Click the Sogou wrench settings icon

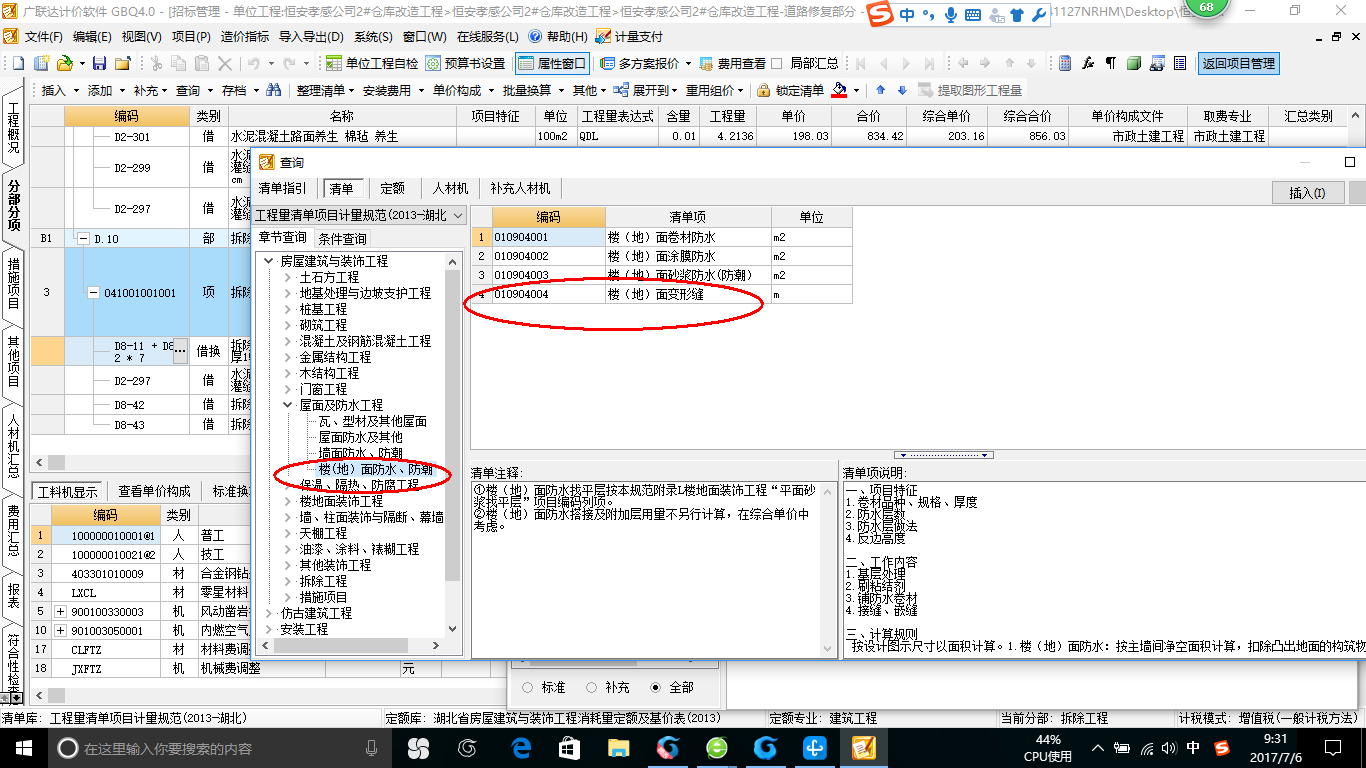pyautogui.click(x=1039, y=15)
